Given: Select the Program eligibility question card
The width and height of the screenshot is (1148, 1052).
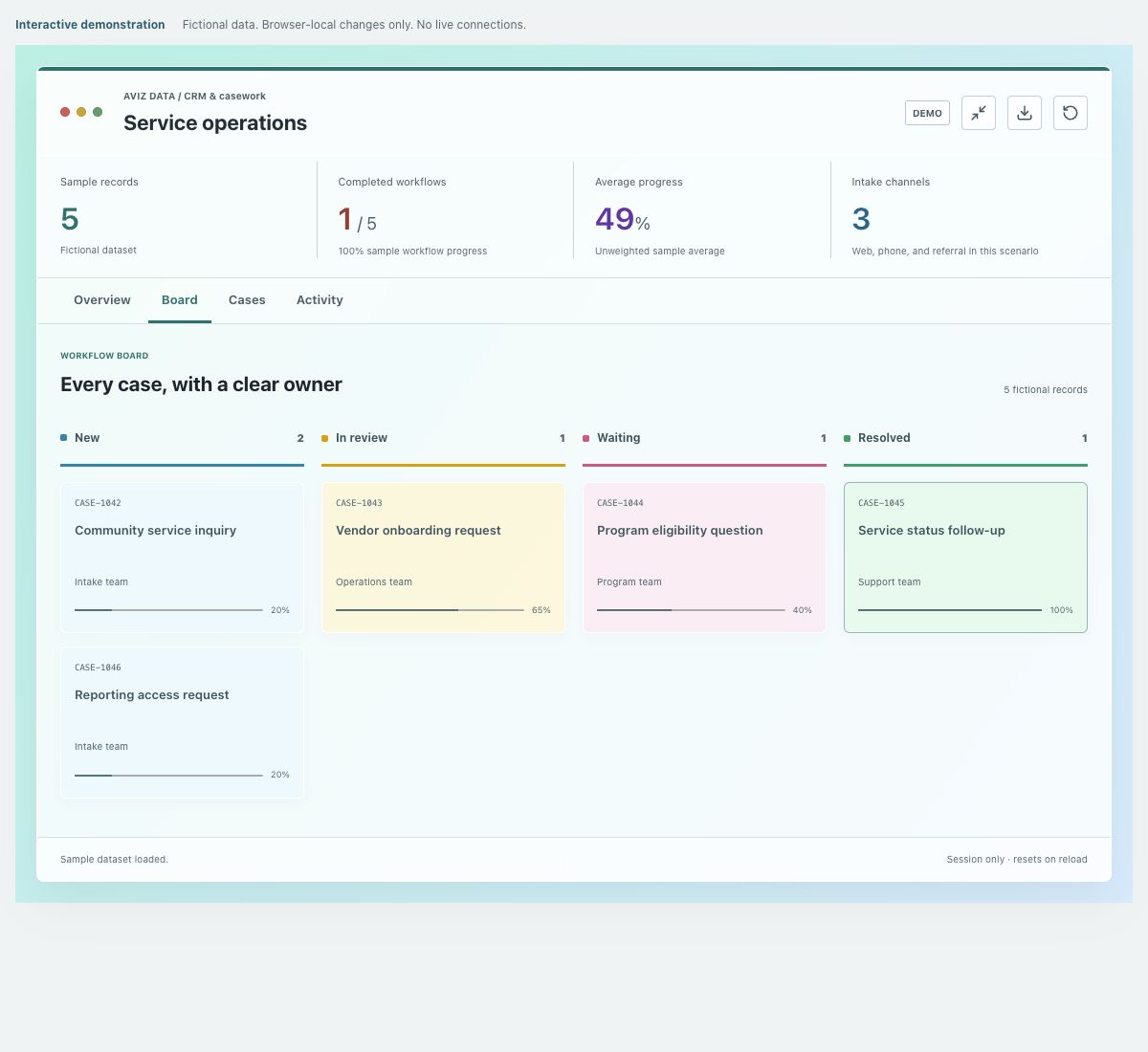Looking at the screenshot, I should coord(704,558).
